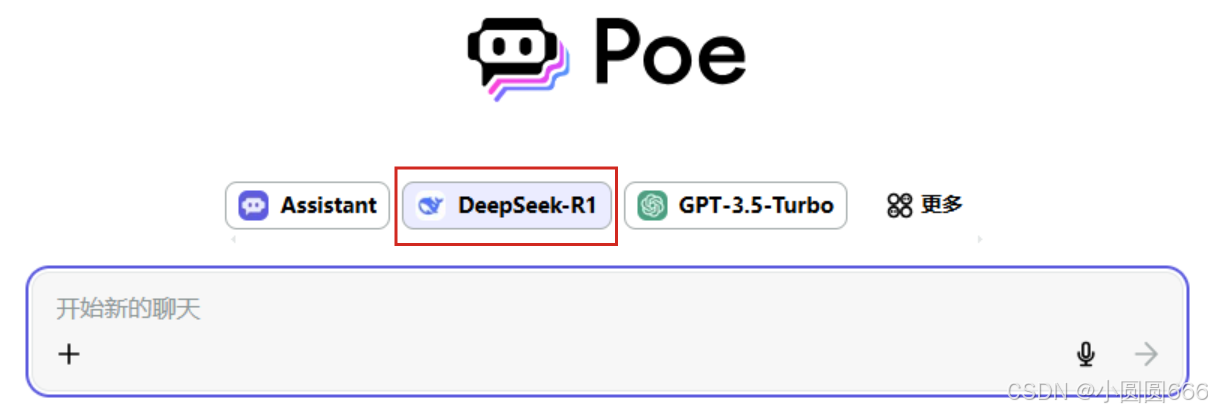The image size is (1212, 411).
Task: Click the GPT-3.5-Turbo text label
Action: pos(756,206)
